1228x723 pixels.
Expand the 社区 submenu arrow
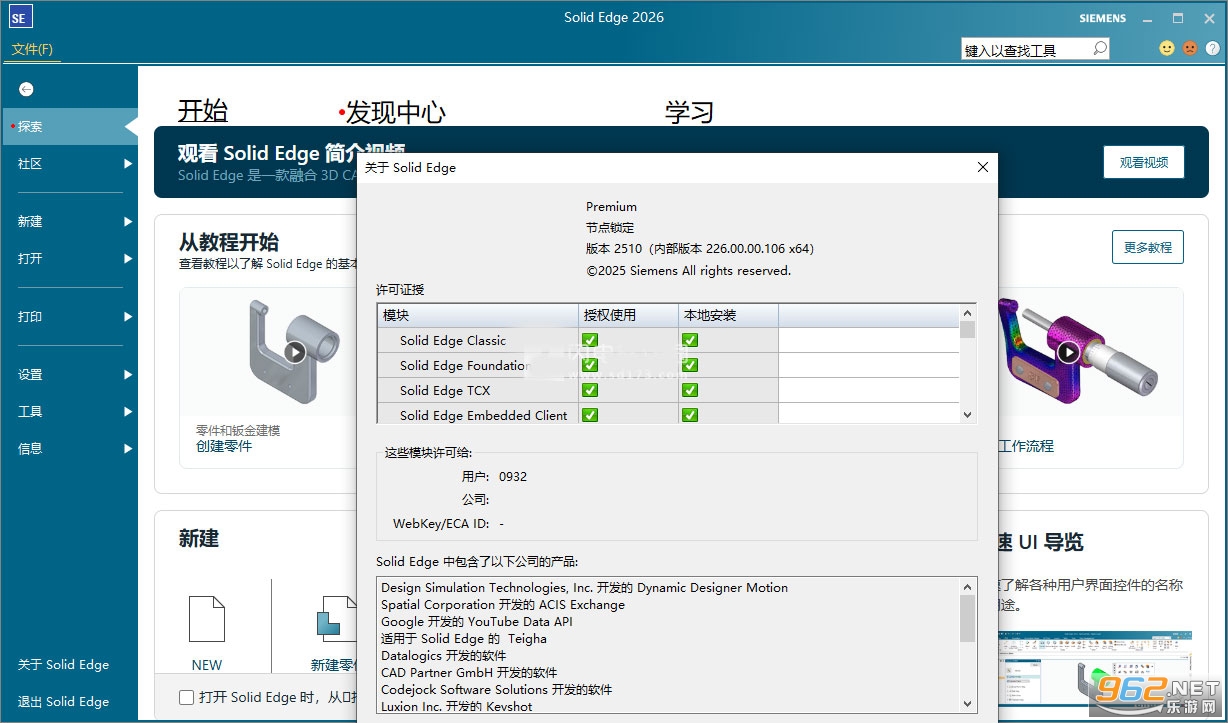(128, 163)
